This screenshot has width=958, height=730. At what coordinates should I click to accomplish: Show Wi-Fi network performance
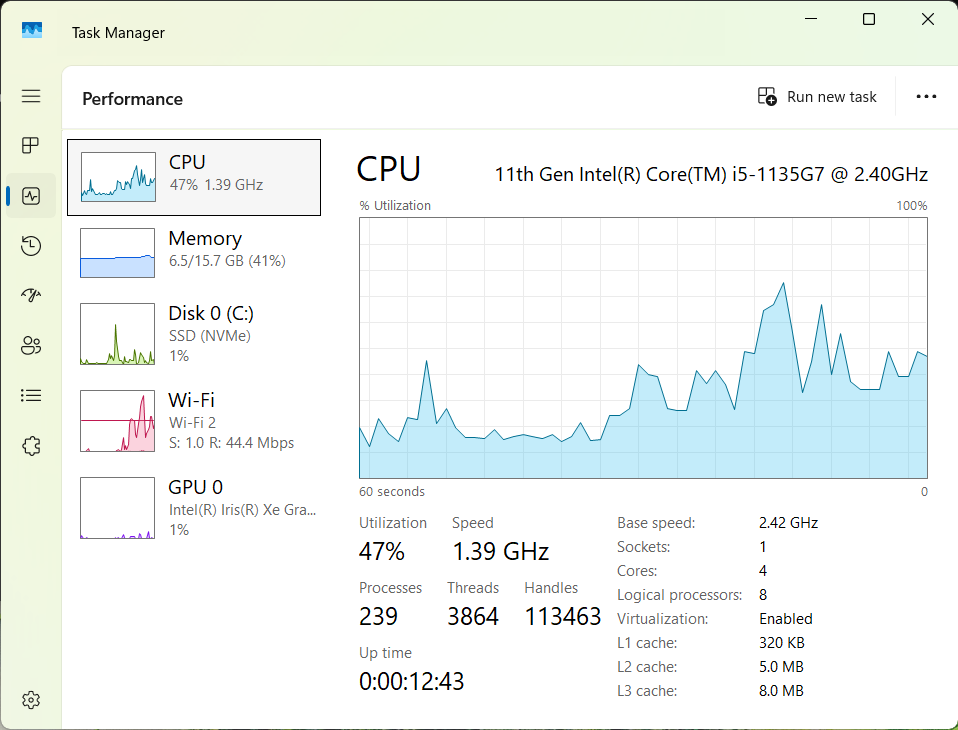(x=194, y=421)
